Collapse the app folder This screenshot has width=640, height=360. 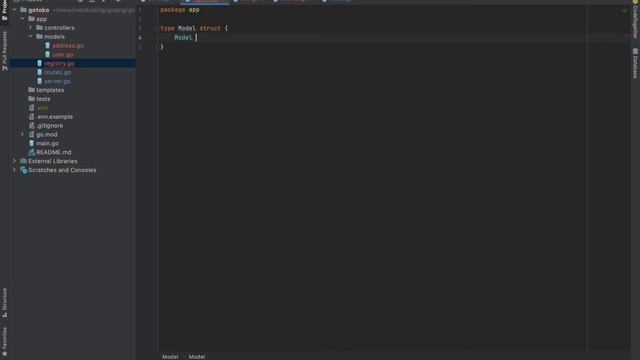[x=22, y=19]
